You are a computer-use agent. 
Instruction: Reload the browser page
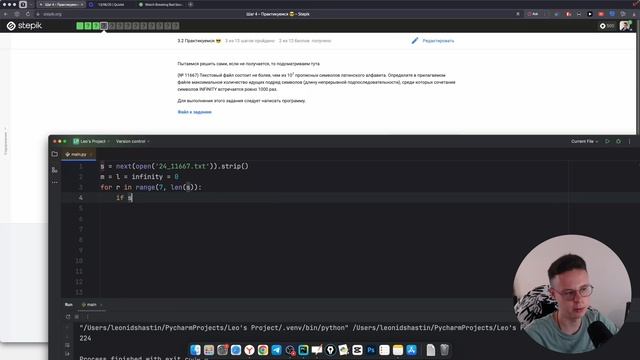pos(28,14)
